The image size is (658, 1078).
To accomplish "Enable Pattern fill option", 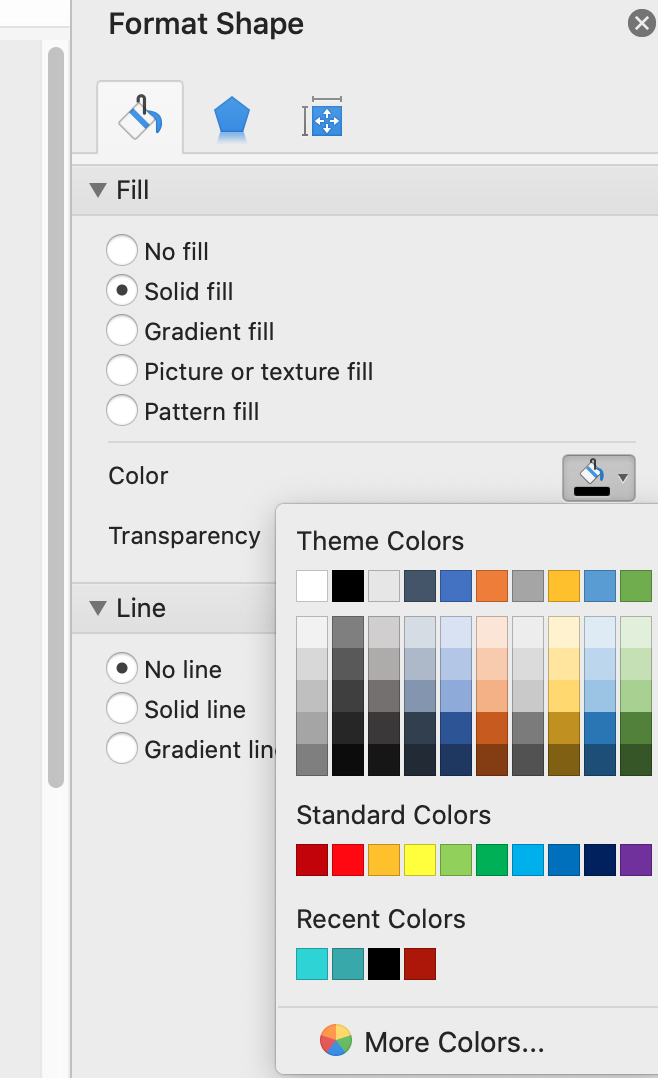I will (x=122, y=411).
